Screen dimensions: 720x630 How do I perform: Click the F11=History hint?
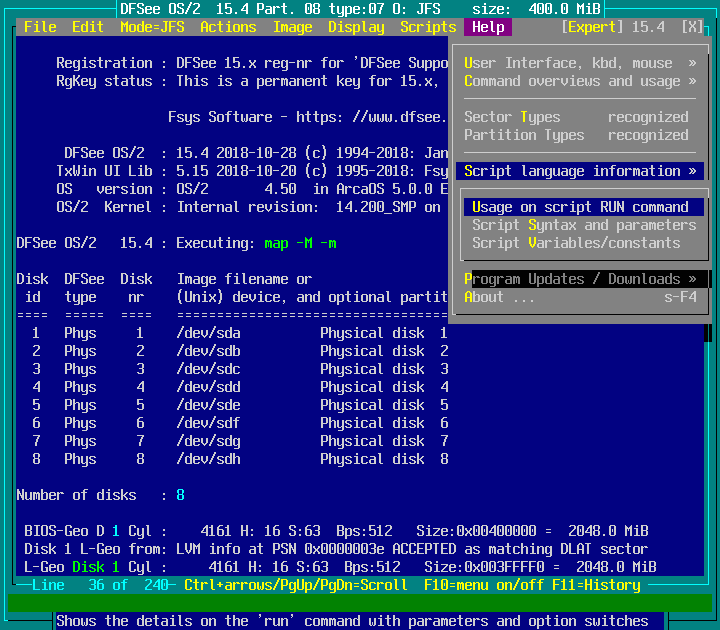596,585
